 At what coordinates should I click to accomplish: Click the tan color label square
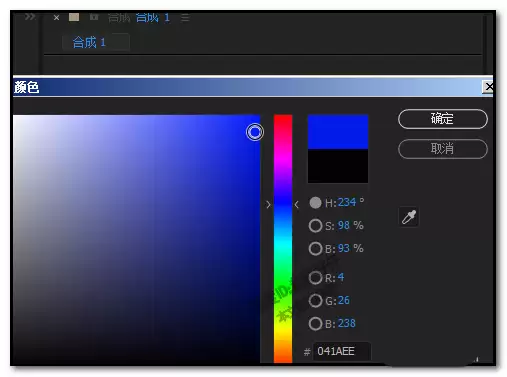[74, 17]
